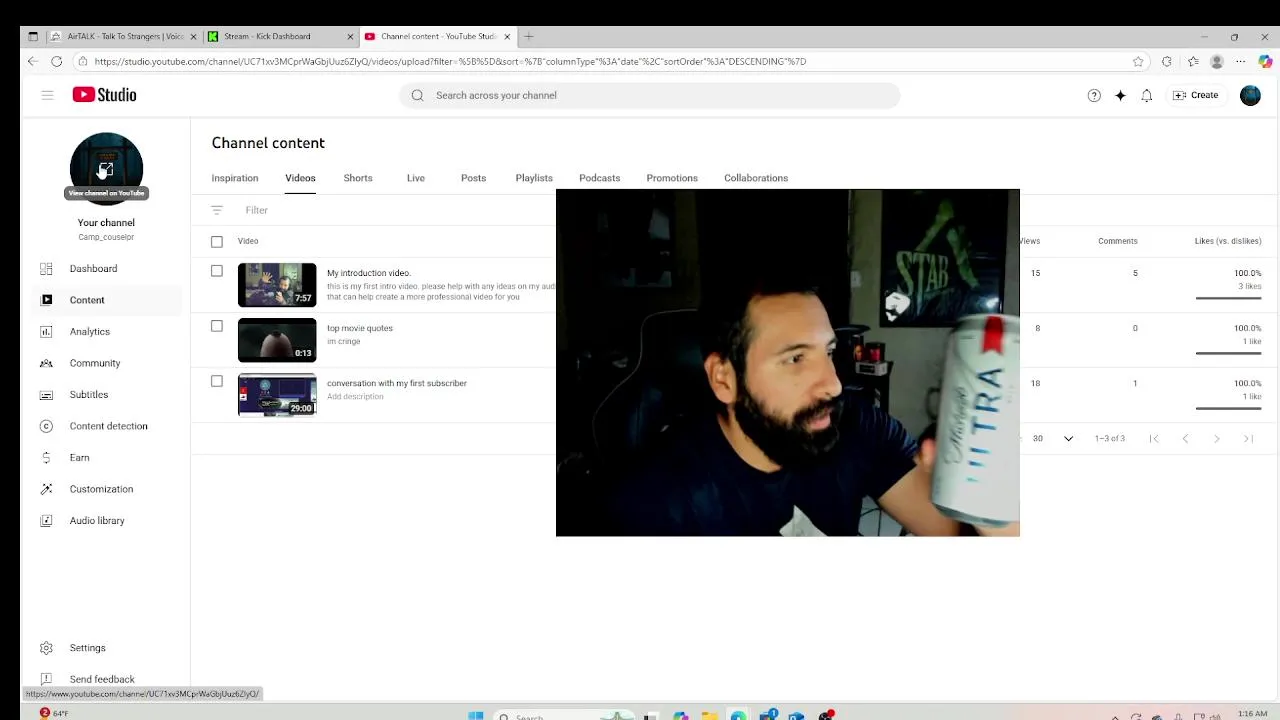Viewport: 1280px width, 720px height.
Task: Open the 0:13 video thumbnail
Action: click(277, 340)
